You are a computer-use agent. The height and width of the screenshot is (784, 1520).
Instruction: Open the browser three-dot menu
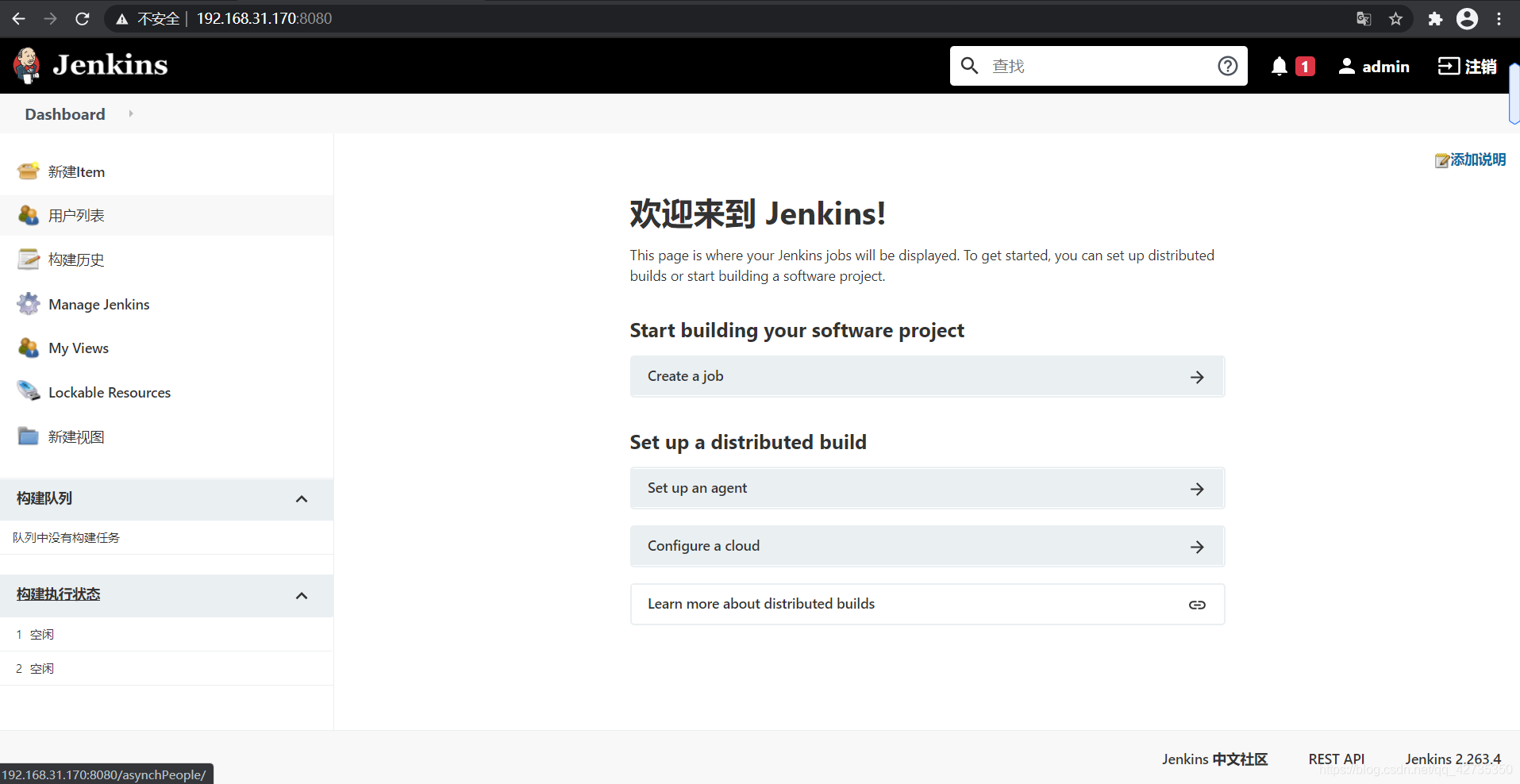click(x=1499, y=19)
